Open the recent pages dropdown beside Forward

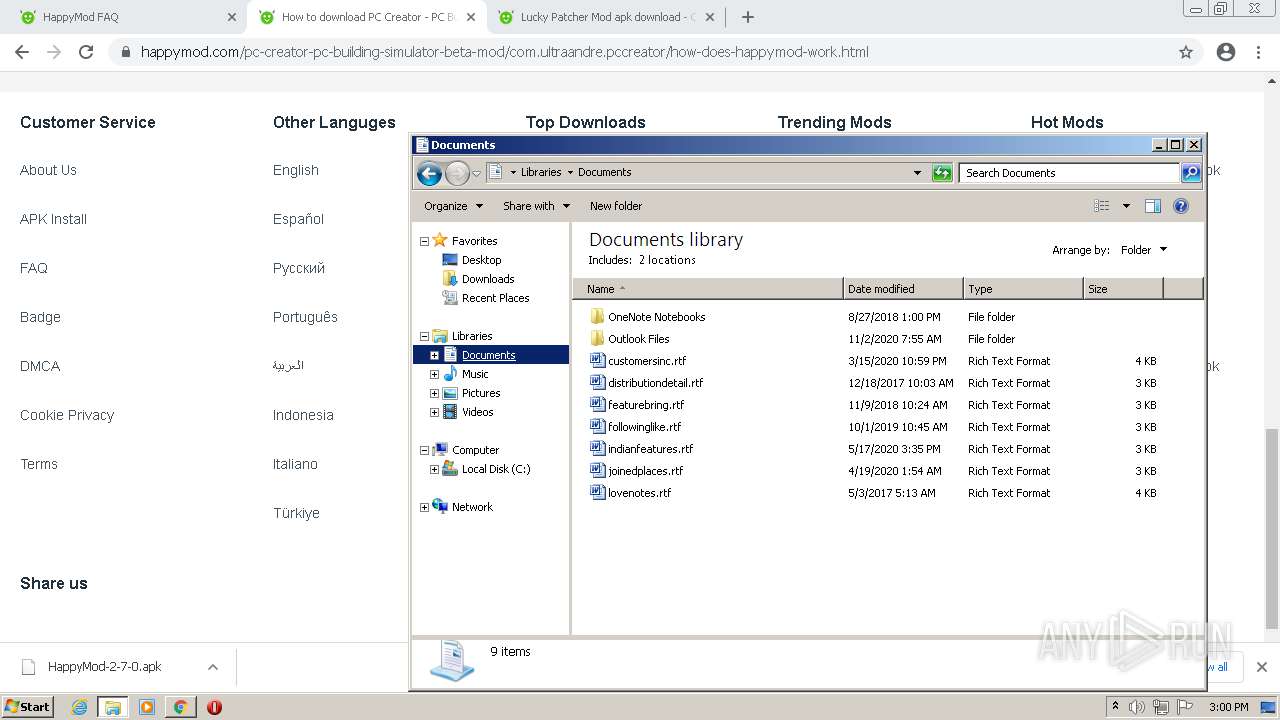477,173
